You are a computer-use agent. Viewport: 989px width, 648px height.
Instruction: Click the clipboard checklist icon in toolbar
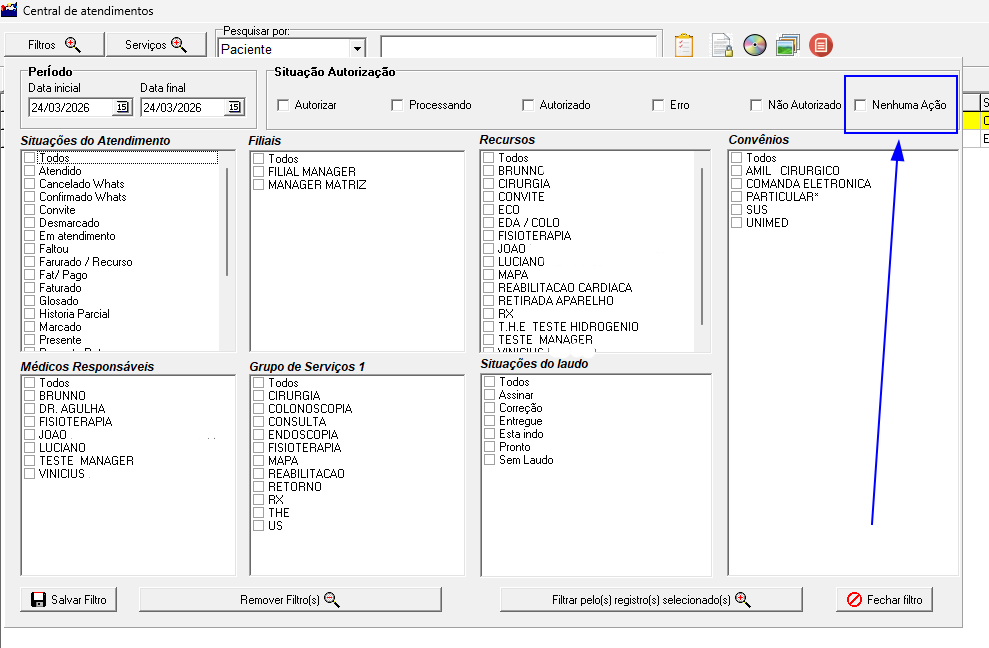tap(684, 45)
